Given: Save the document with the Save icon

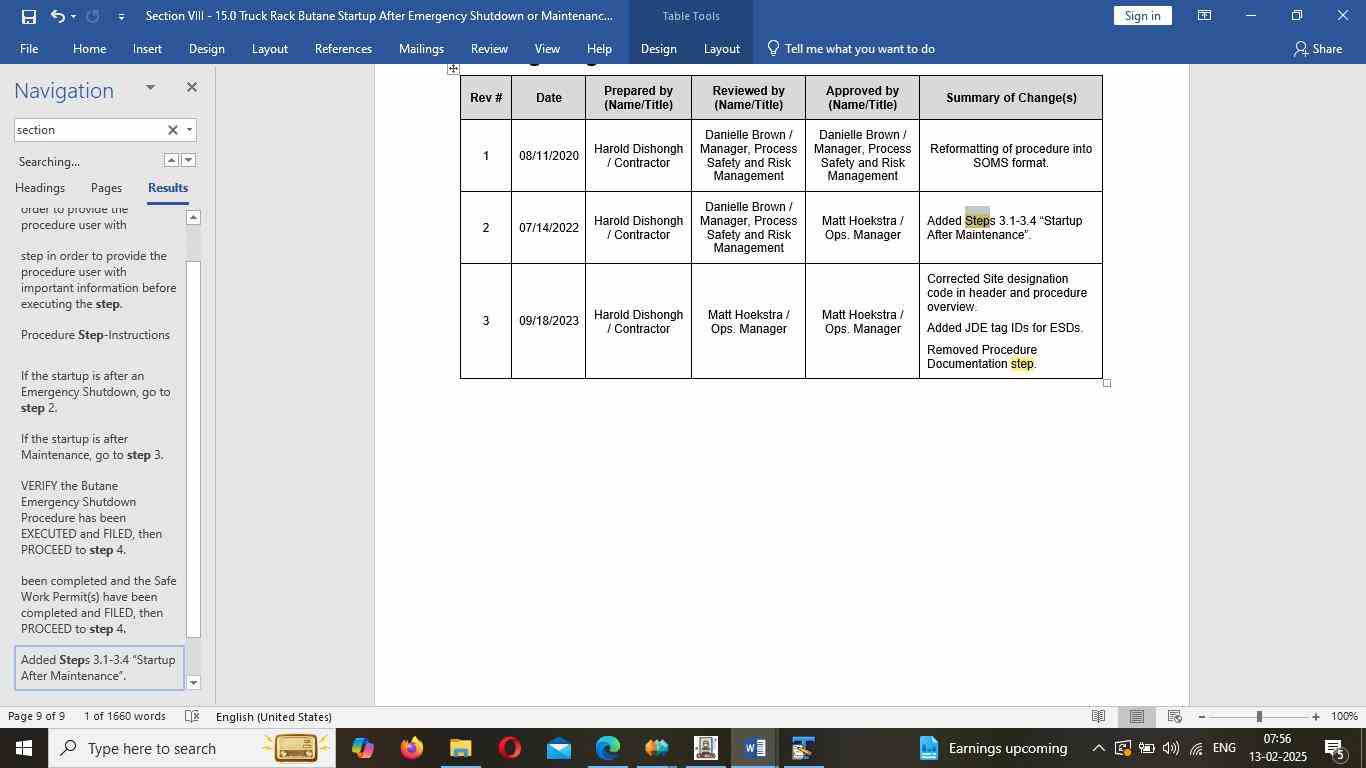Looking at the screenshot, I should pos(28,16).
